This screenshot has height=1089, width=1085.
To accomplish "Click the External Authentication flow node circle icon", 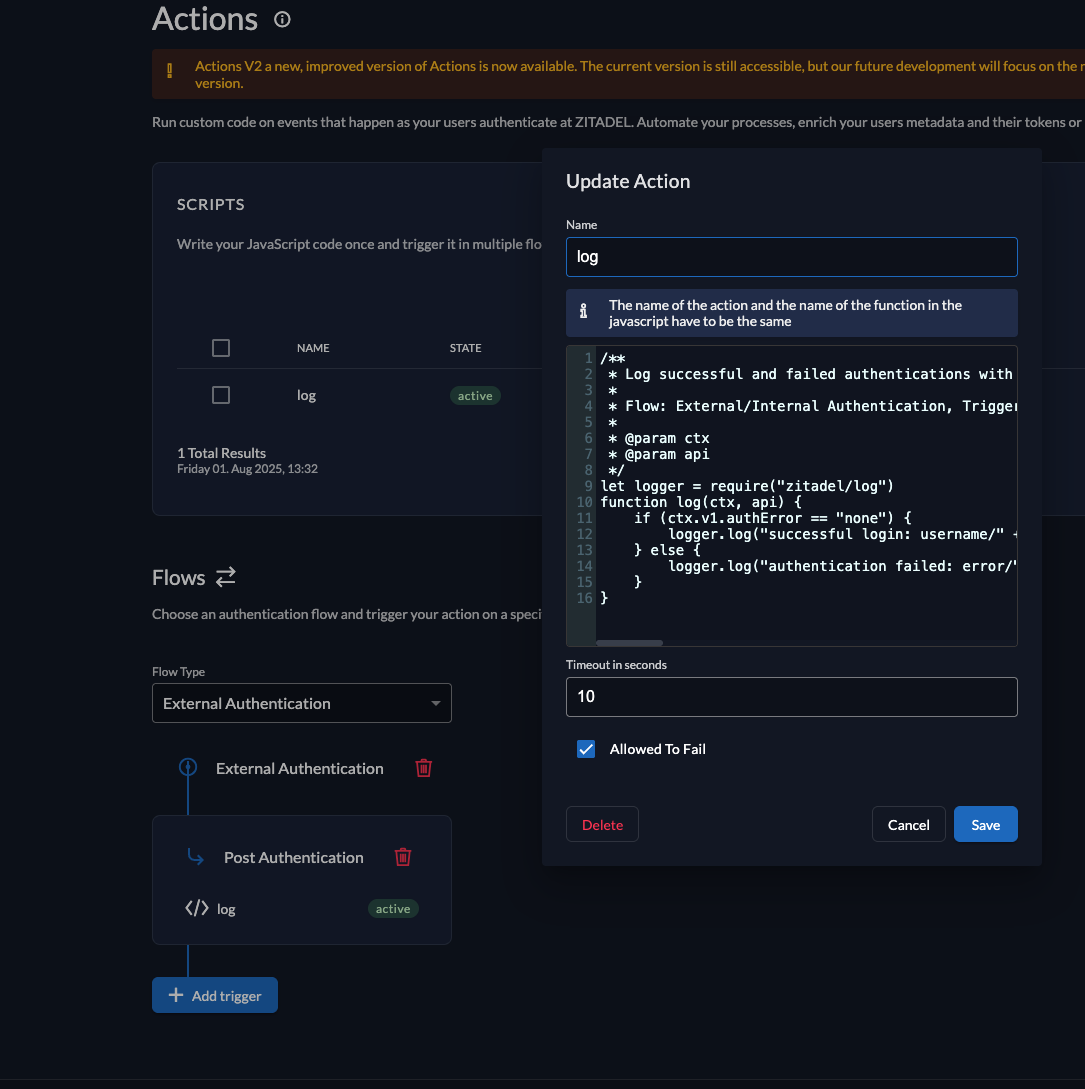I will tap(188, 767).
